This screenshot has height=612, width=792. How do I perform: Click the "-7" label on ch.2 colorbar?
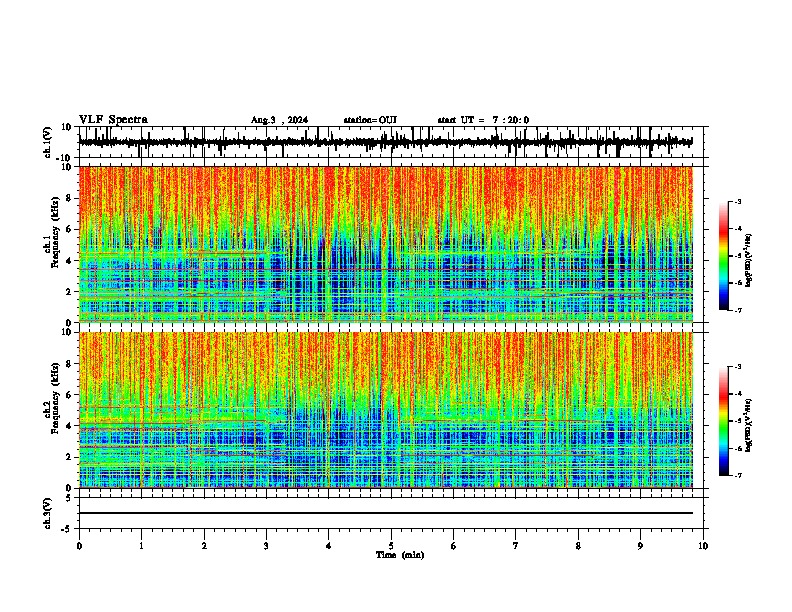click(x=737, y=475)
